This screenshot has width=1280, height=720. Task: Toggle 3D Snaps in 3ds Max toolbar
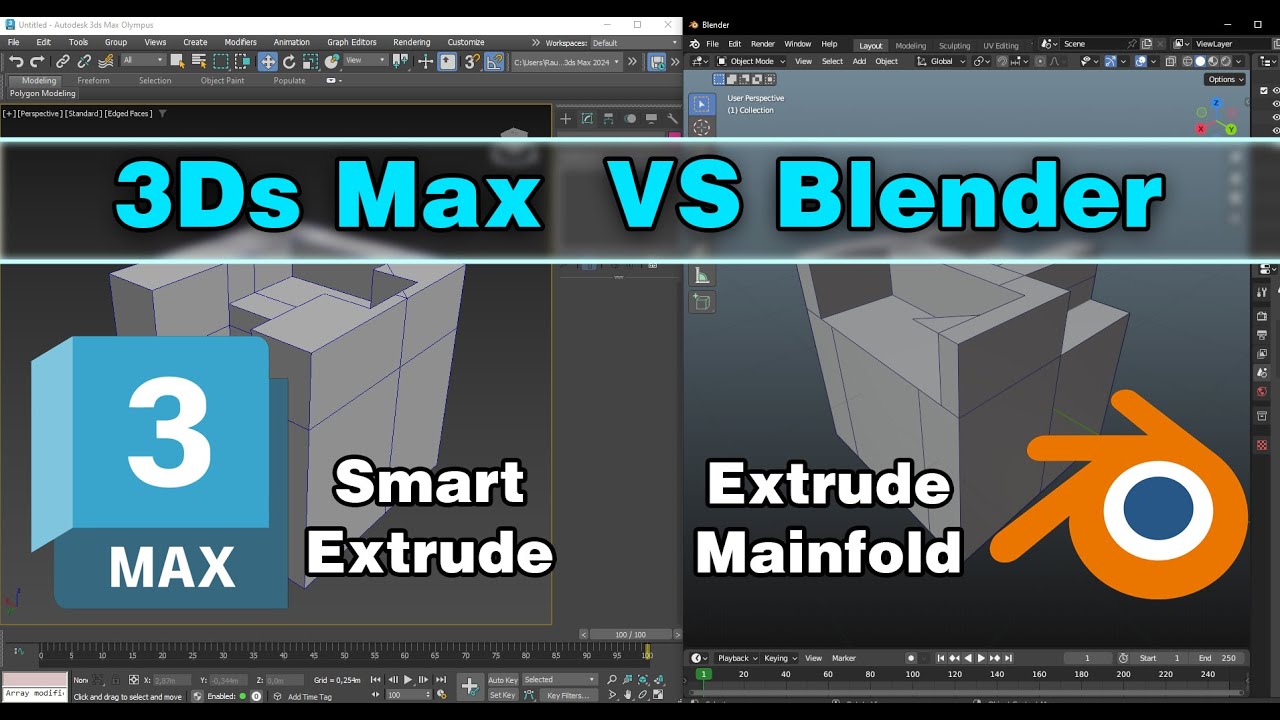[471, 62]
